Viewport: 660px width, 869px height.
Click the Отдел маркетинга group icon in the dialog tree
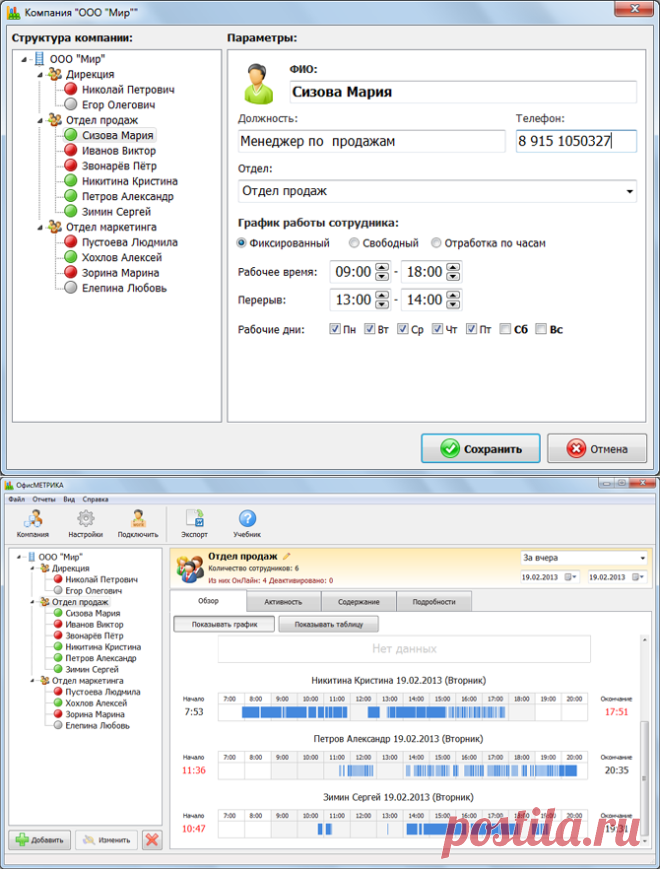click(x=55, y=227)
